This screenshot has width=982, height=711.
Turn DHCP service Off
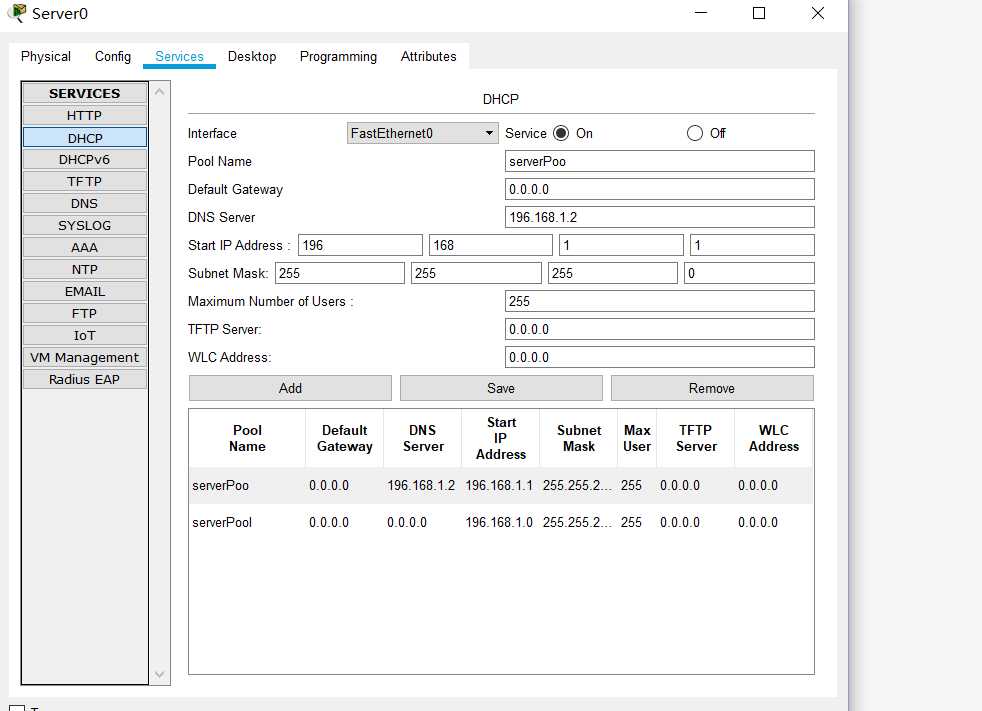coord(695,133)
